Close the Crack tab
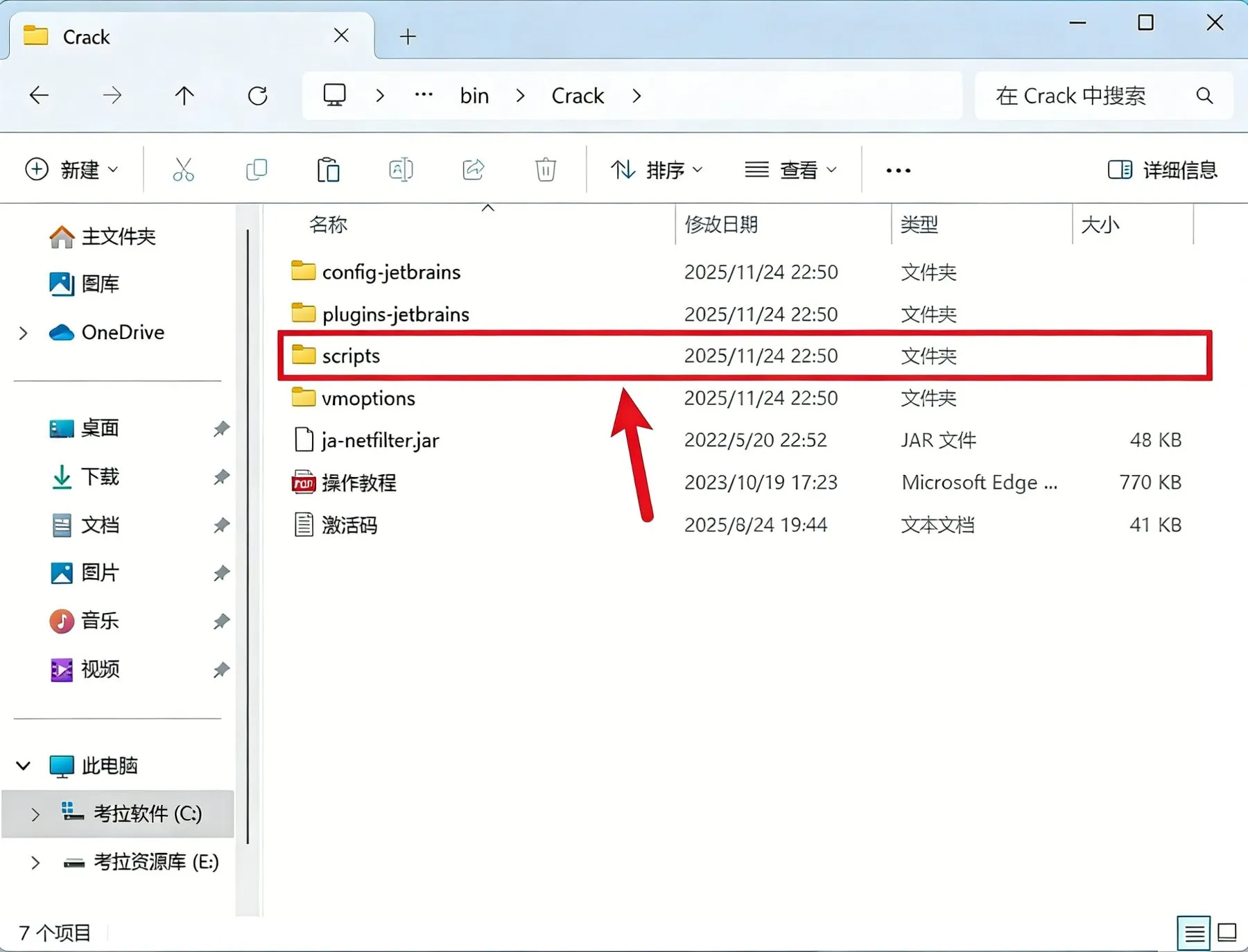The width and height of the screenshot is (1248, 952). 341,36
